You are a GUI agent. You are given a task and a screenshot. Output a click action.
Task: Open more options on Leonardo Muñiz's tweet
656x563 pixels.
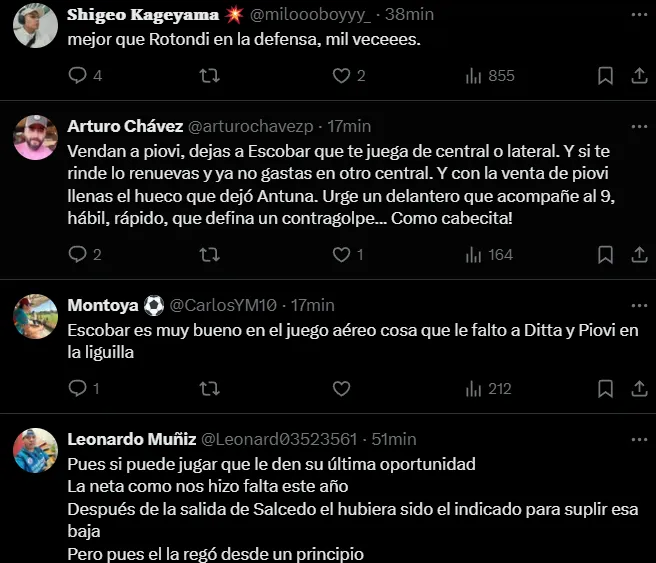pos(638,439)
